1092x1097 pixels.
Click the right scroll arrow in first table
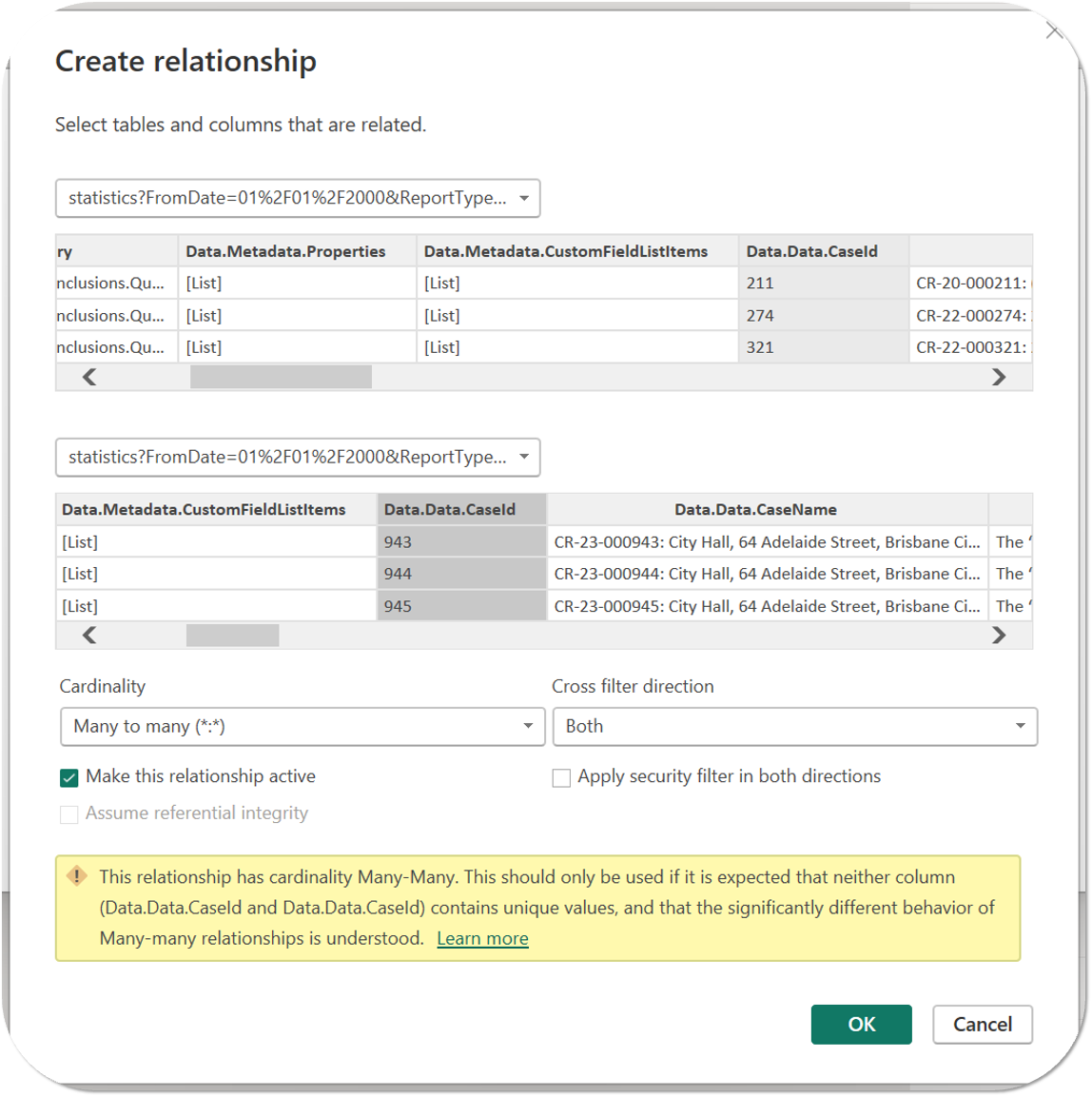pos(998,377)
